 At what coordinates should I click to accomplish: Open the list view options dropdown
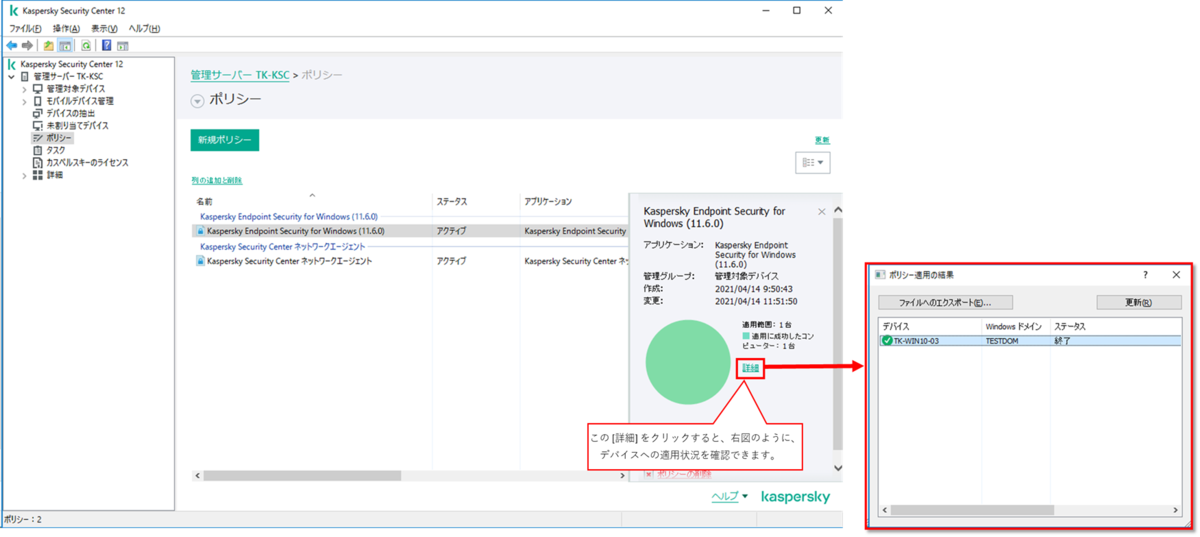[813, 162]
